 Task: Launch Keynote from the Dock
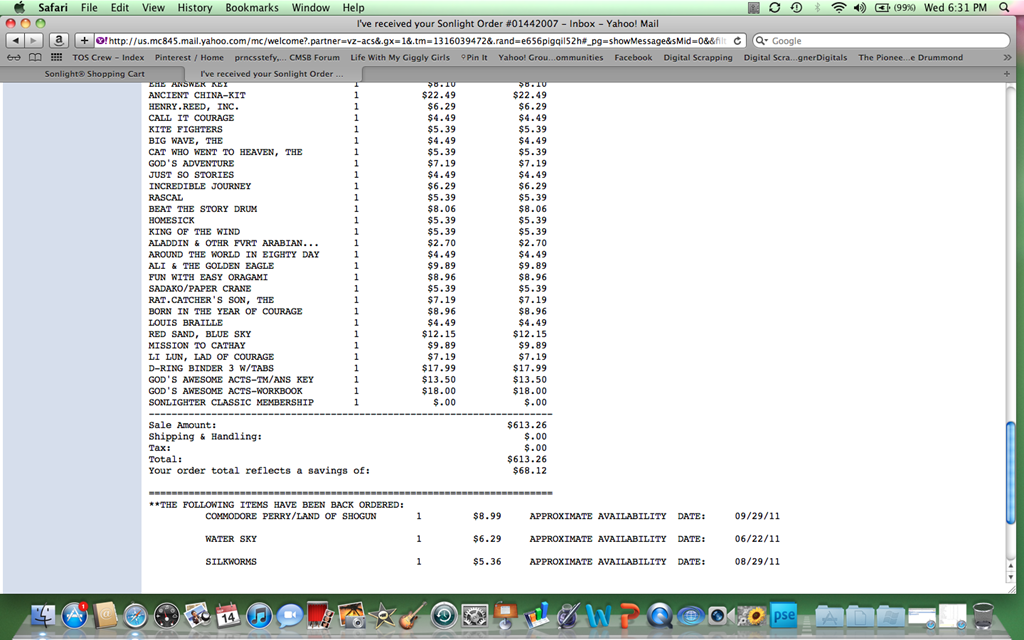click(505, 616)
